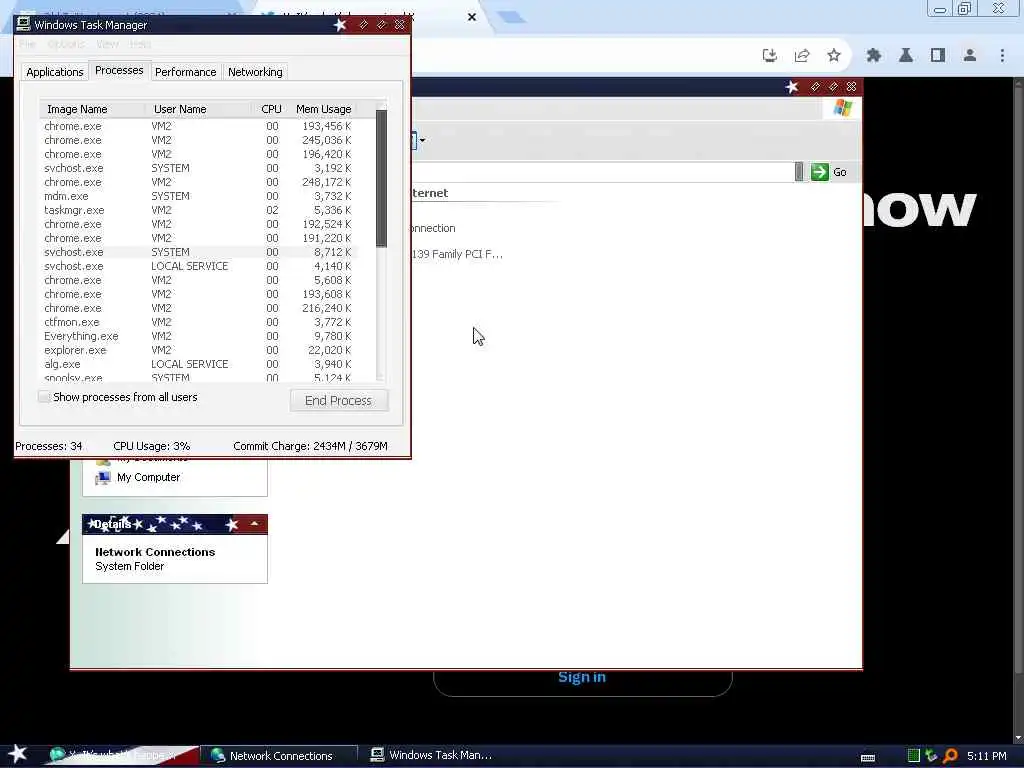The image size is (1024, 768).
Task: Open the File menu in Task Manager
Action: 27,44
